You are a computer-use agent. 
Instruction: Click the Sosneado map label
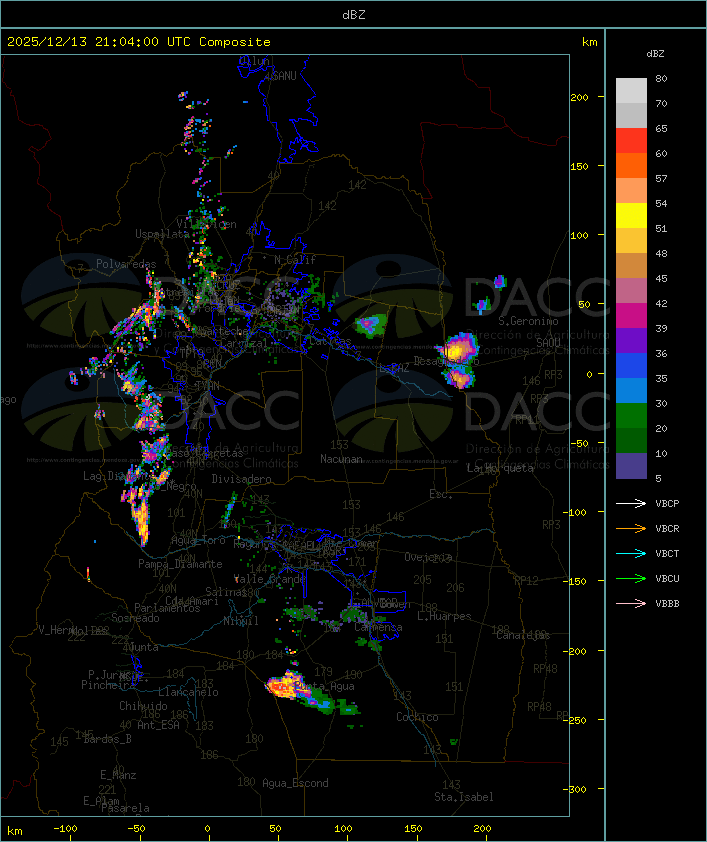[135, 618]
